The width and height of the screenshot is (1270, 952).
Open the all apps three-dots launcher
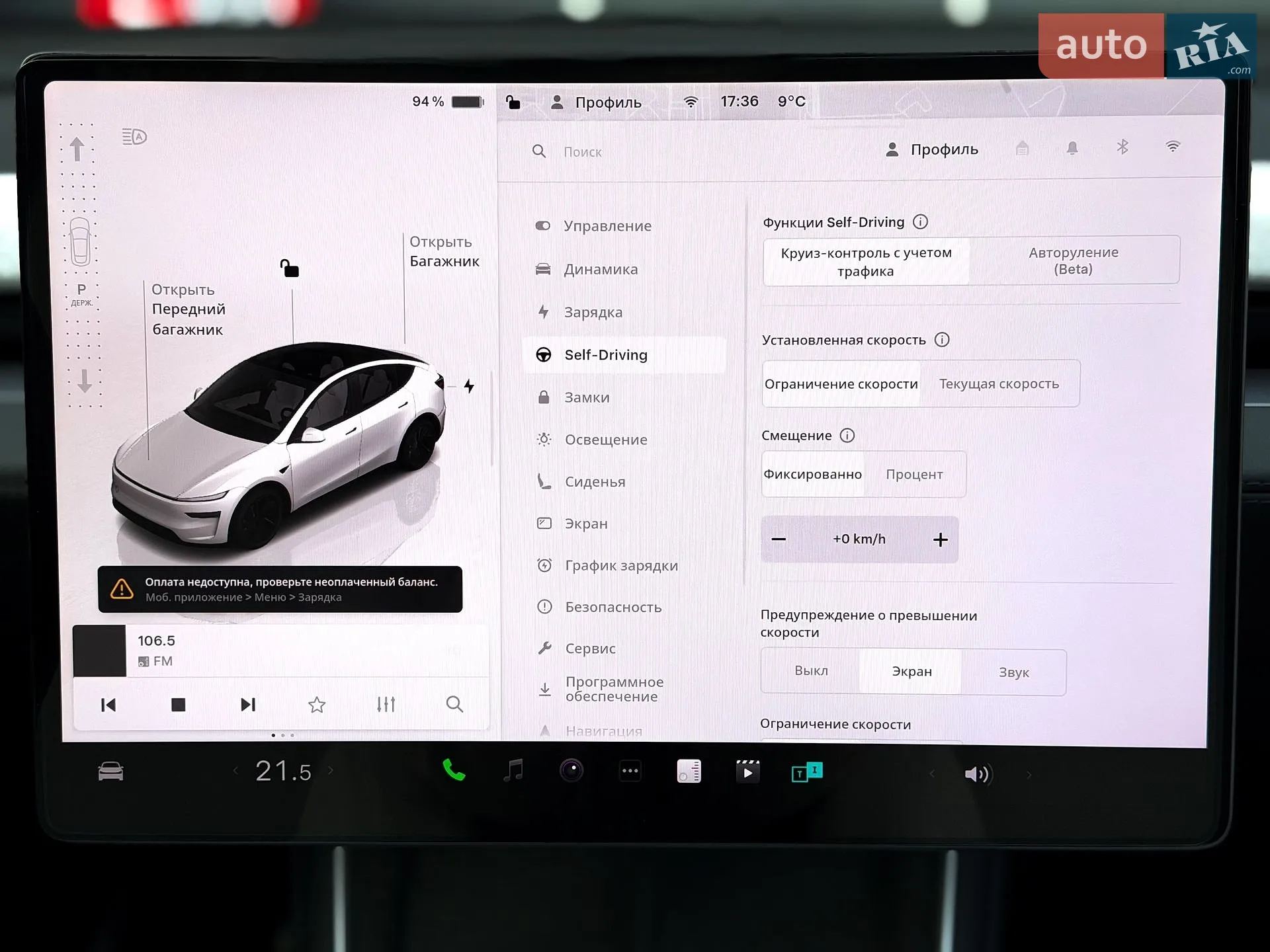coord(630,771)
